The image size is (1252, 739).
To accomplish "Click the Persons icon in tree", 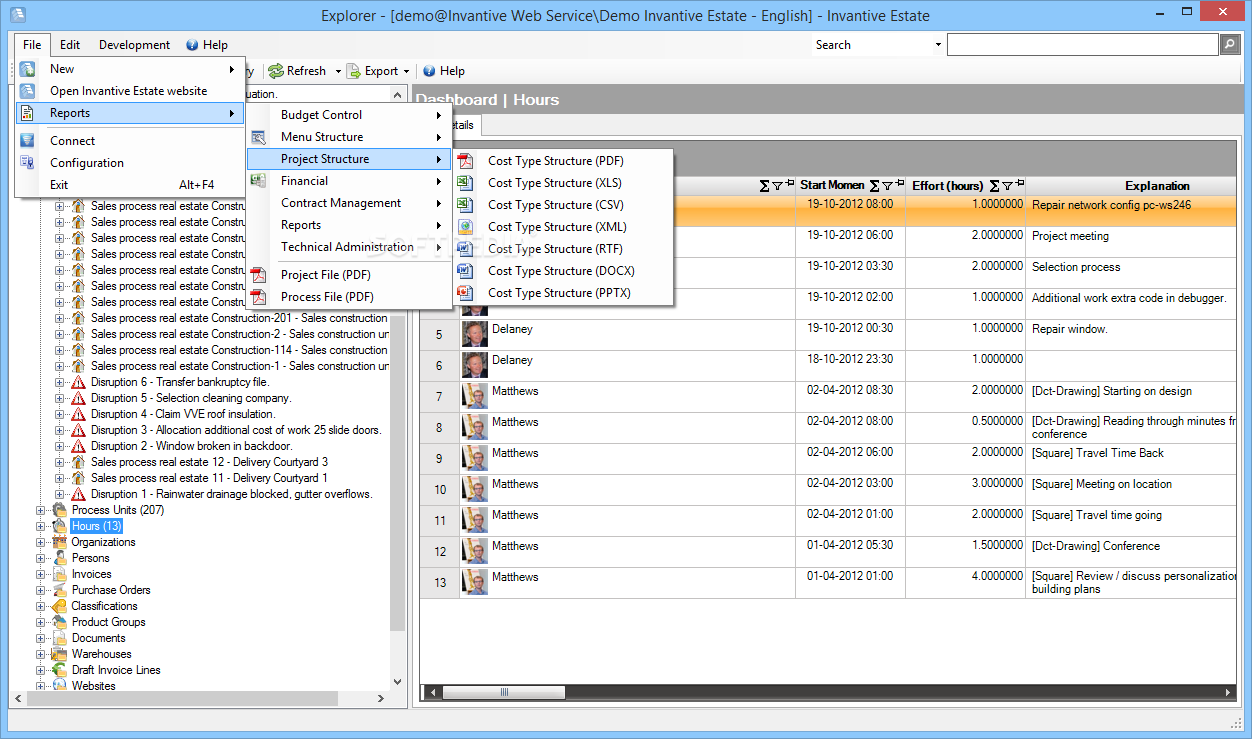I will point(60,558).
